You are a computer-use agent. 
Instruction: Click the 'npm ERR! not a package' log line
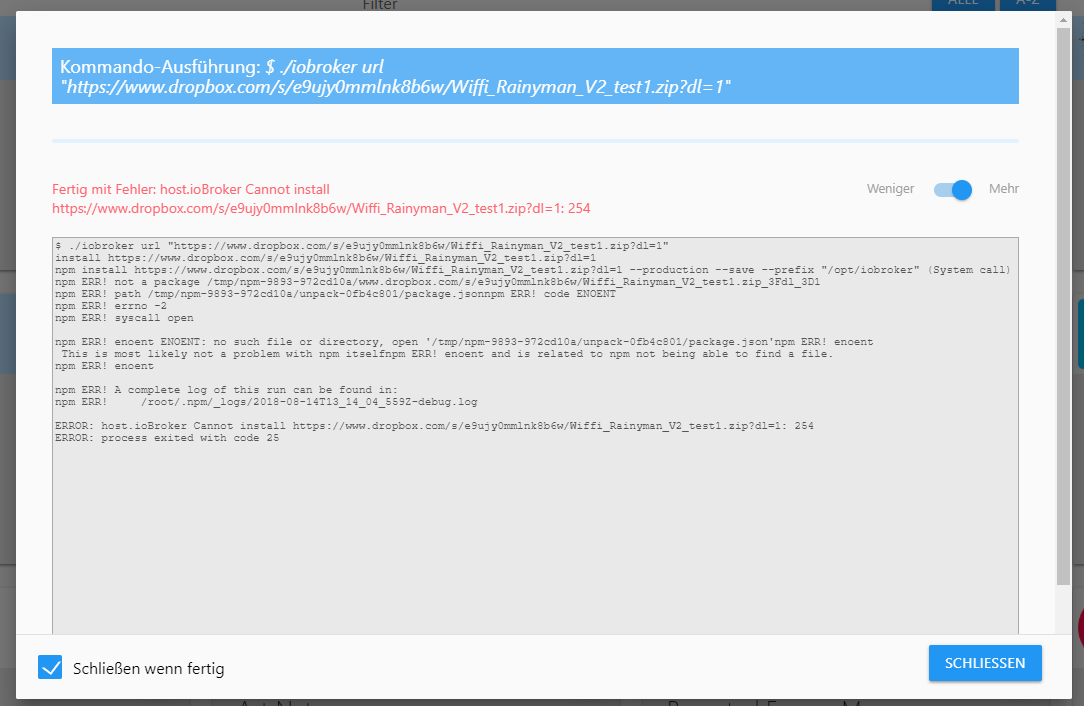438,282
